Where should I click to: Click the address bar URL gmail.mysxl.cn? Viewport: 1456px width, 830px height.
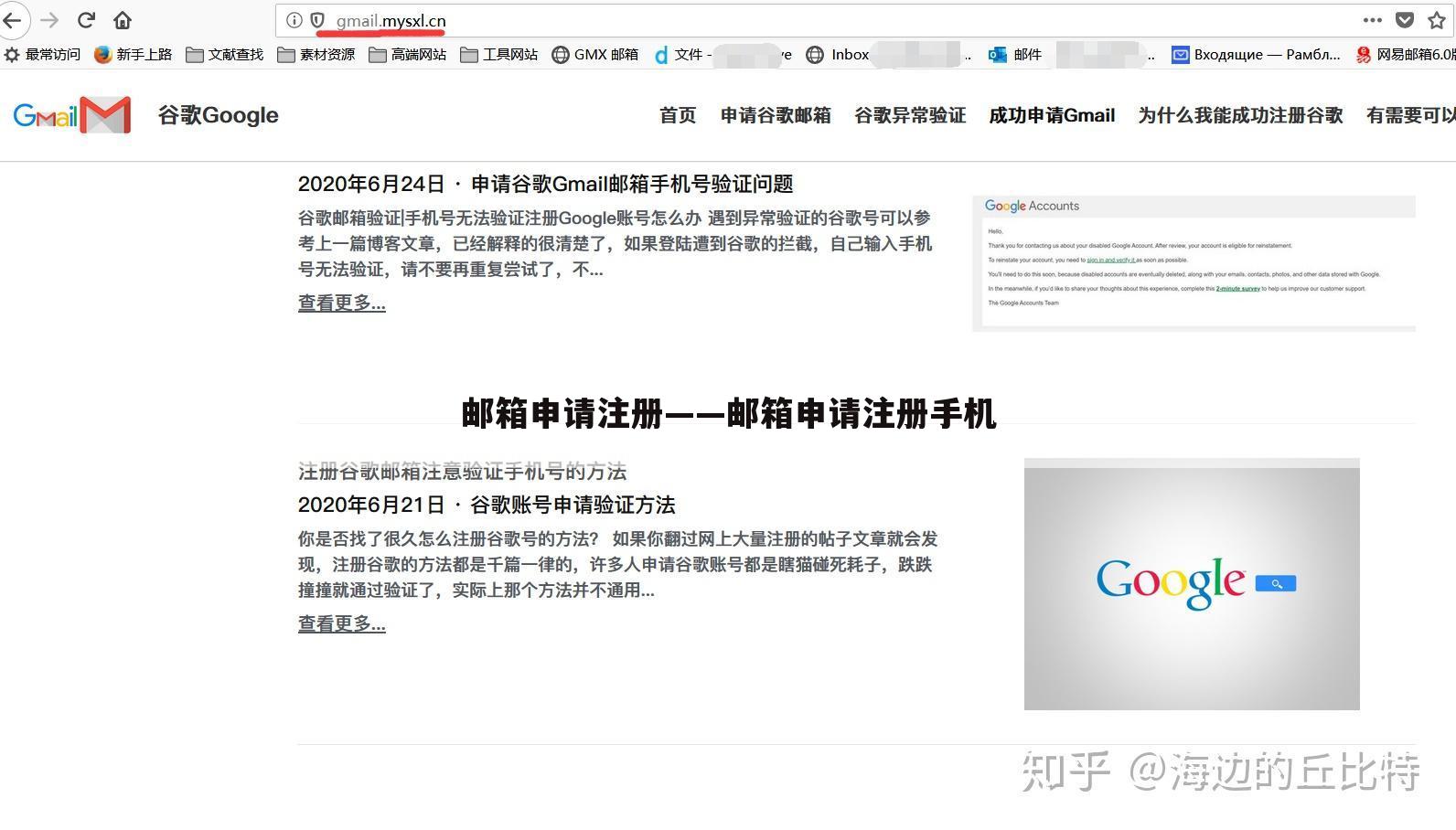[x=391, y=20]
